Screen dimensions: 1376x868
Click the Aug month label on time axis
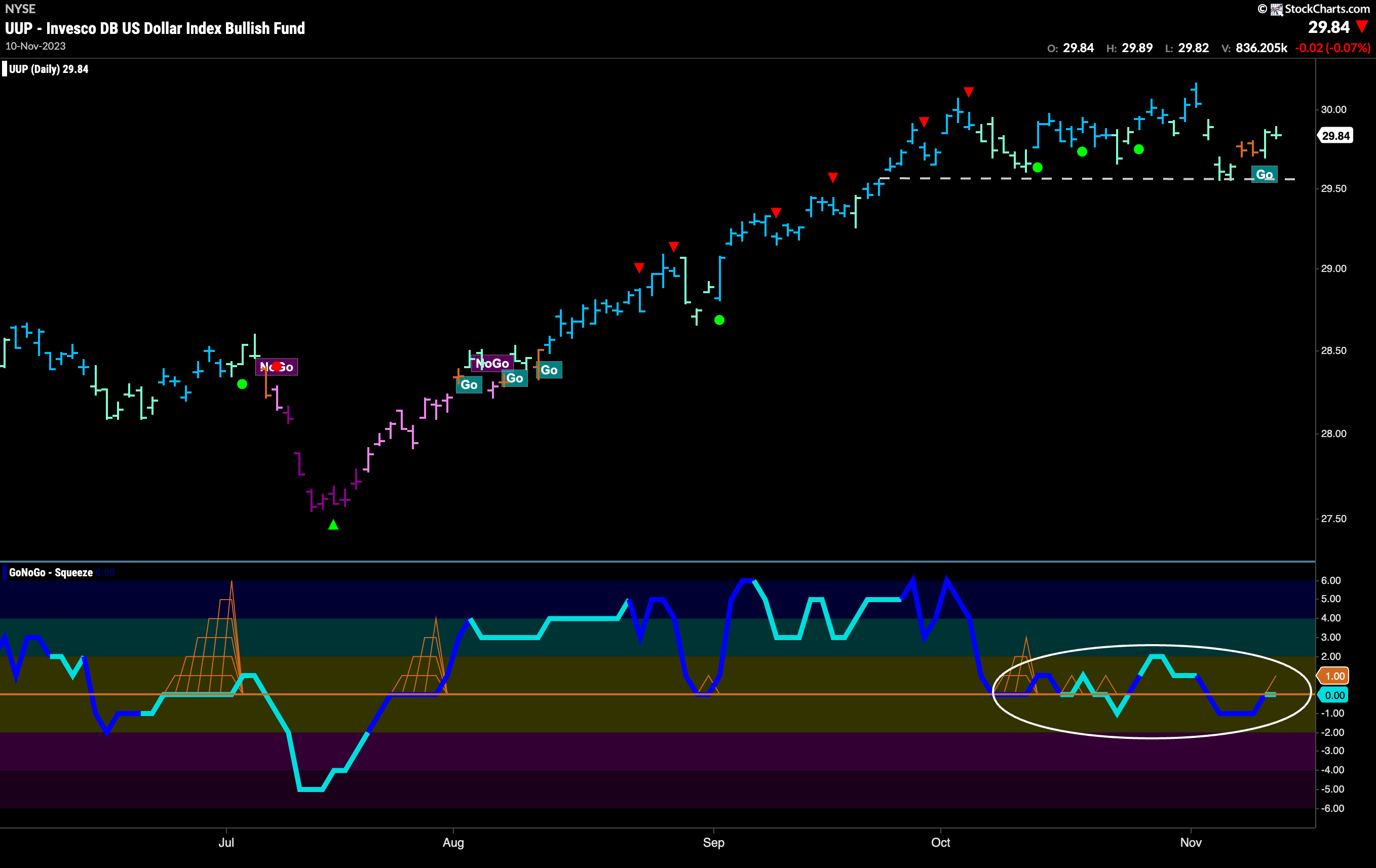pyautogui.click(x=453, y=842)
